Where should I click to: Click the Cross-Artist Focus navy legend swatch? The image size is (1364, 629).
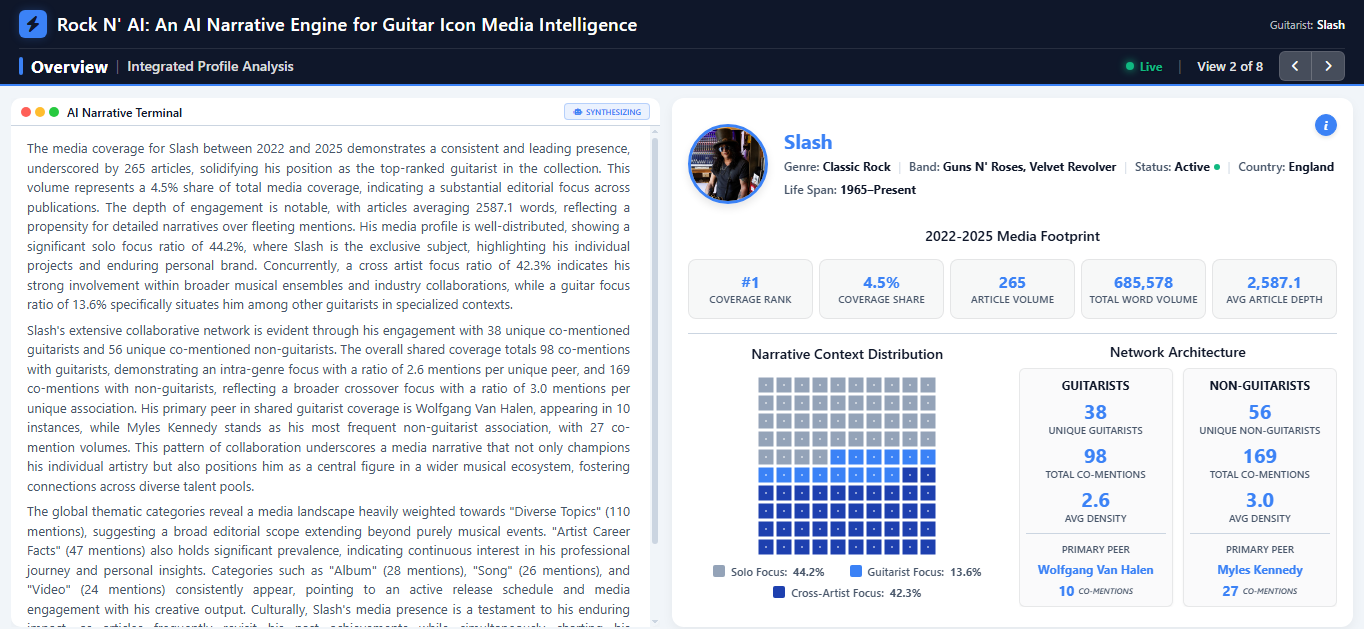point(779,592)
